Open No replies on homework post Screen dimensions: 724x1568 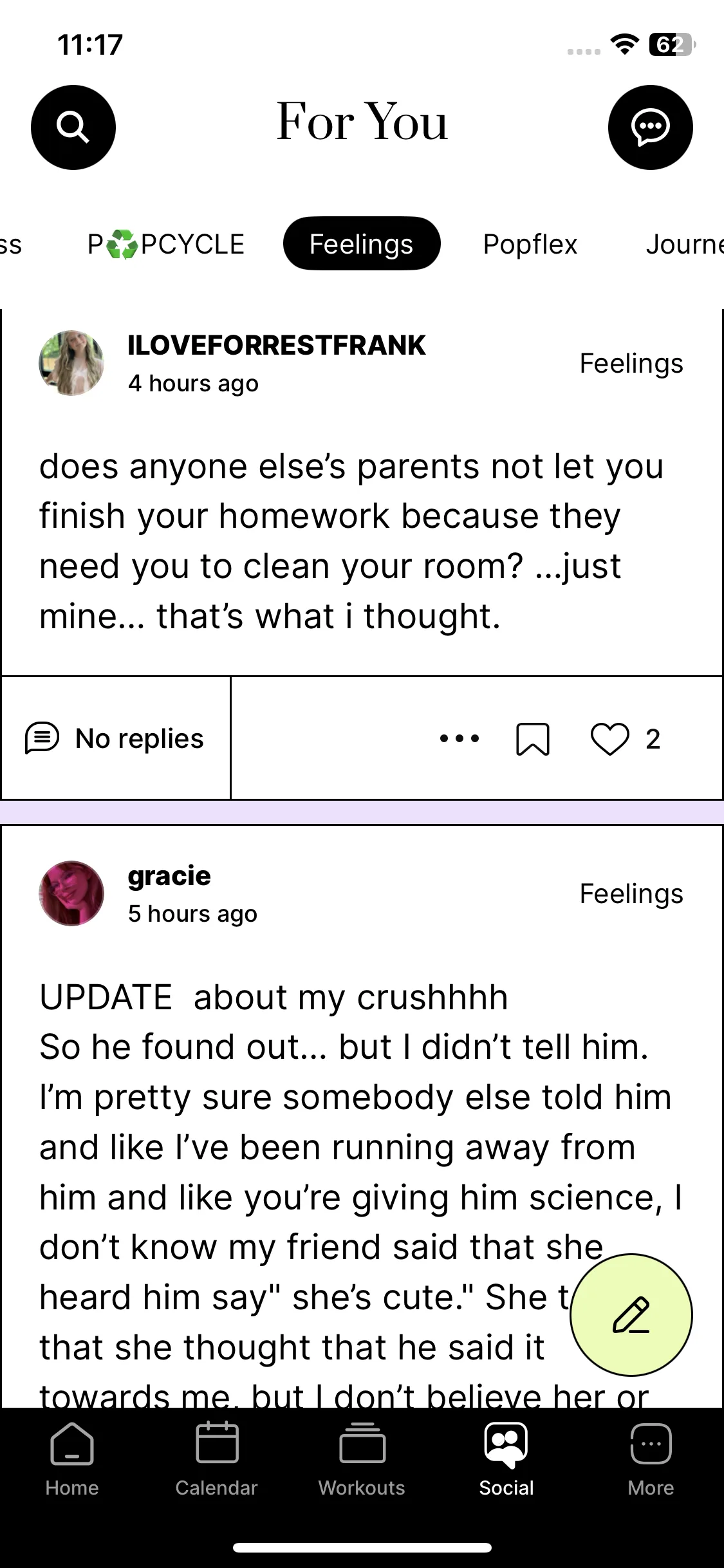[115, 738]
